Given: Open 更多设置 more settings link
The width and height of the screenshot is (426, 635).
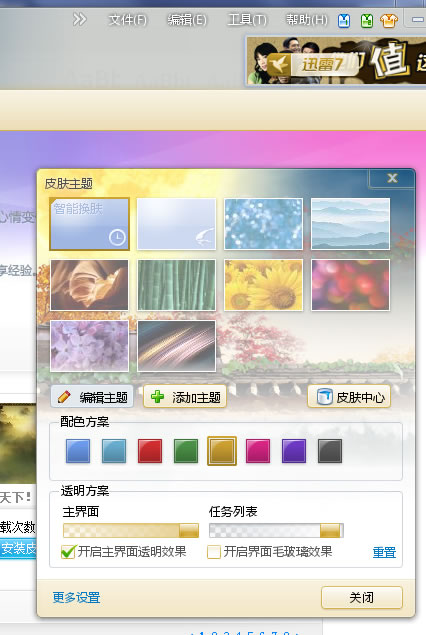Looking at the screenshot, I should coord(77,597).
